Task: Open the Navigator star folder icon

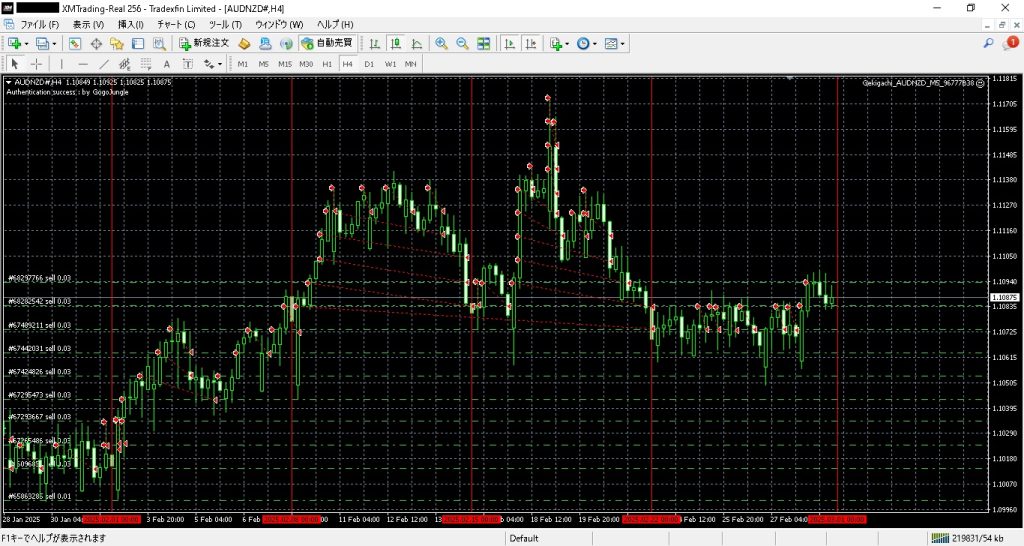Action: pyautogui.click(x=117, y=44)
